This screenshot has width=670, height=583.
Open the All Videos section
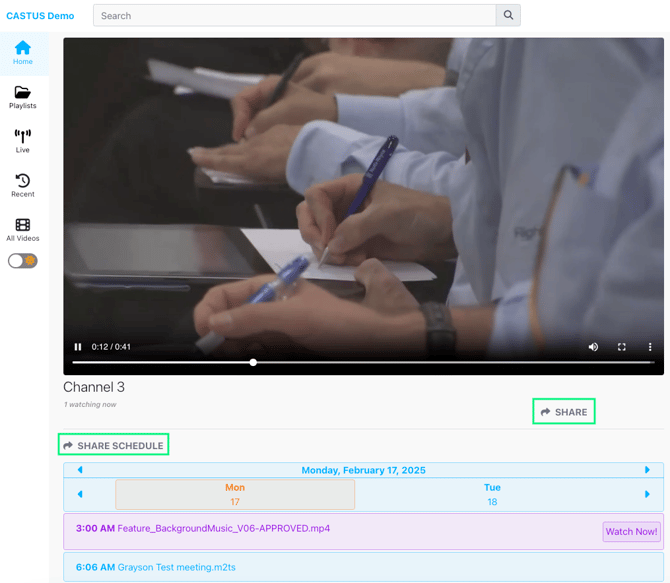pos(23,230)
